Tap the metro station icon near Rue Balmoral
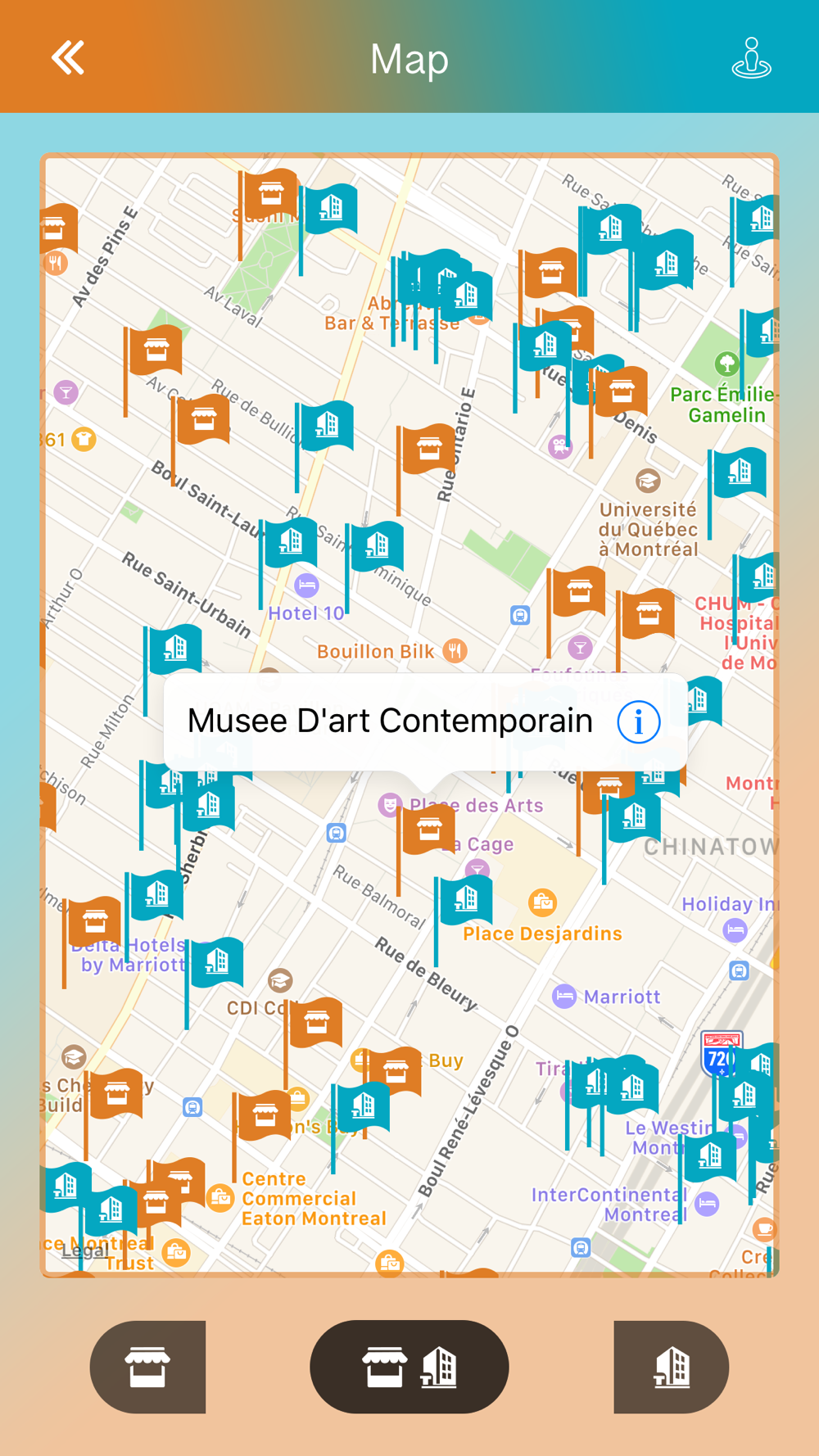The width and height of the screenshot is (819, 1456). [x=336, y=833]
